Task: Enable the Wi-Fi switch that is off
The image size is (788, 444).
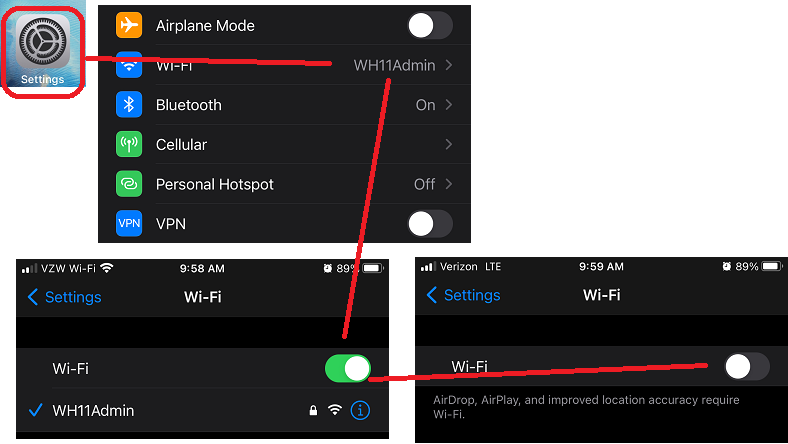Action: point(747,367)
